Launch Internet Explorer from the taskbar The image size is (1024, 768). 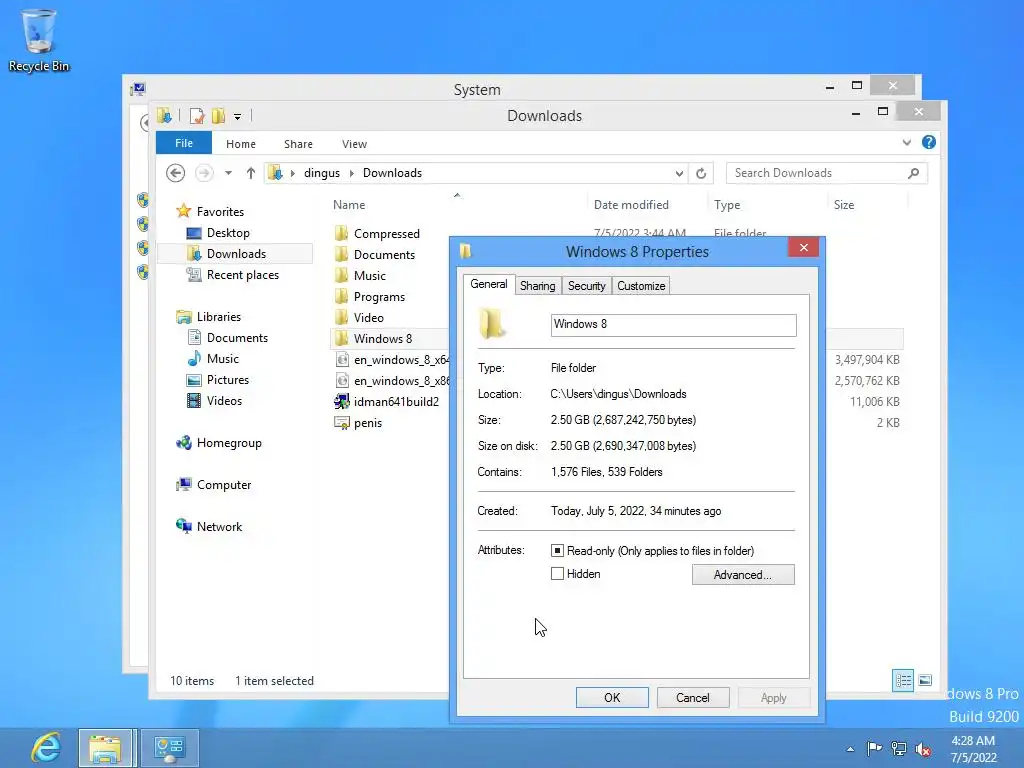pos(46,748)
